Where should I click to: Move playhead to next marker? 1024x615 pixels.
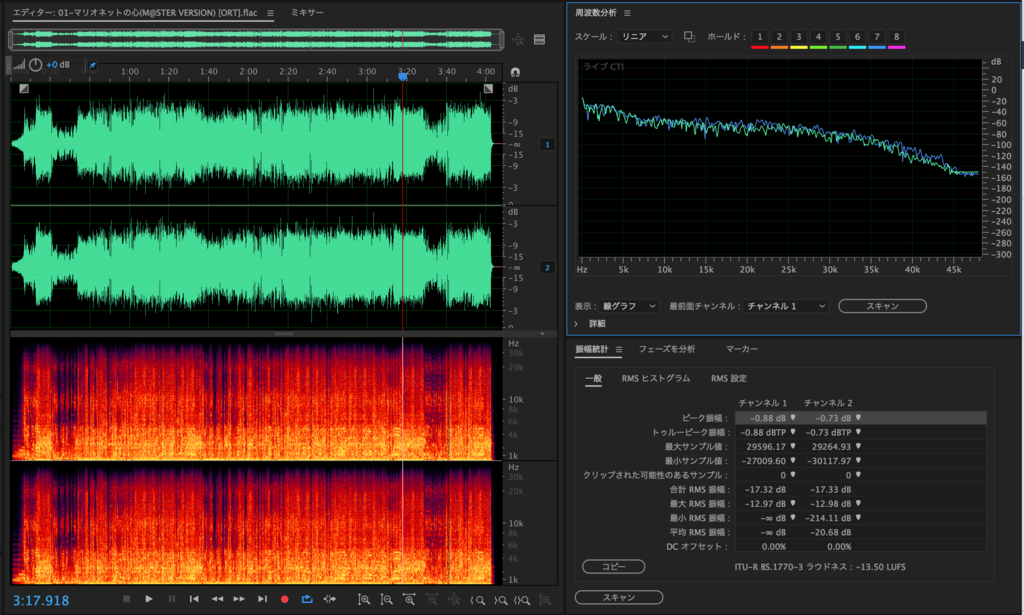click(262, 599)
